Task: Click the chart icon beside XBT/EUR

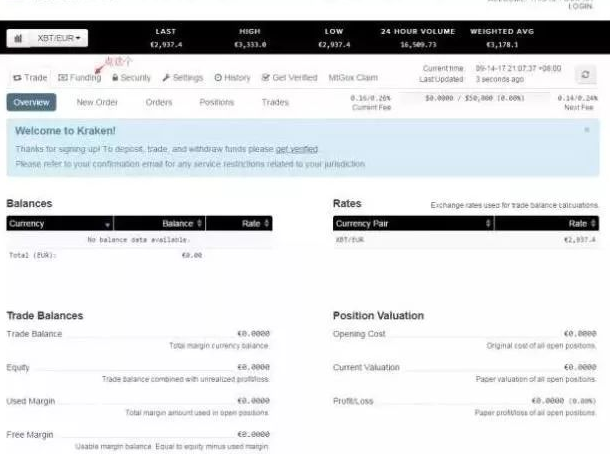Action: coord(19,39)
